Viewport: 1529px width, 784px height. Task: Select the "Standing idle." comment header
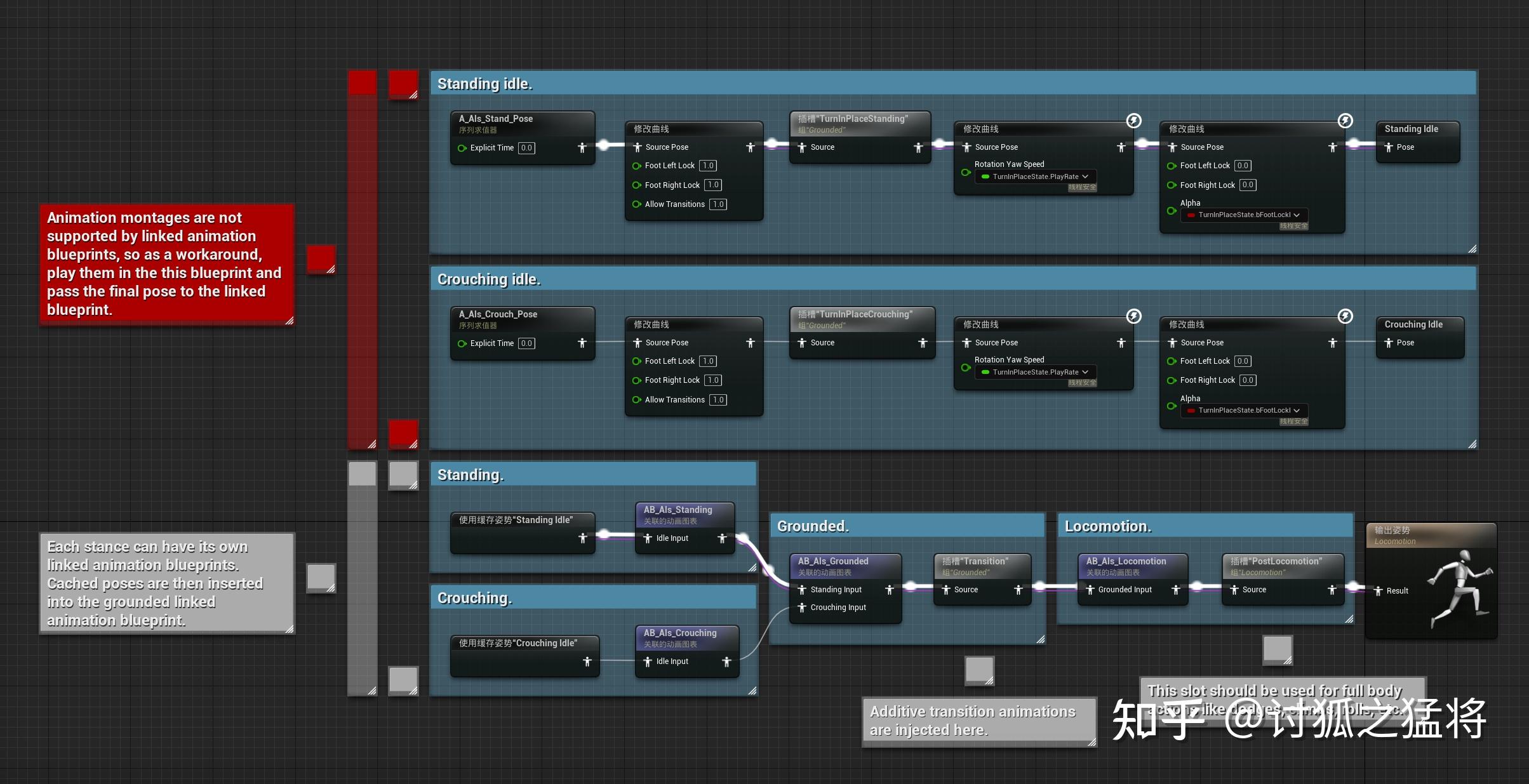[486, 83]
